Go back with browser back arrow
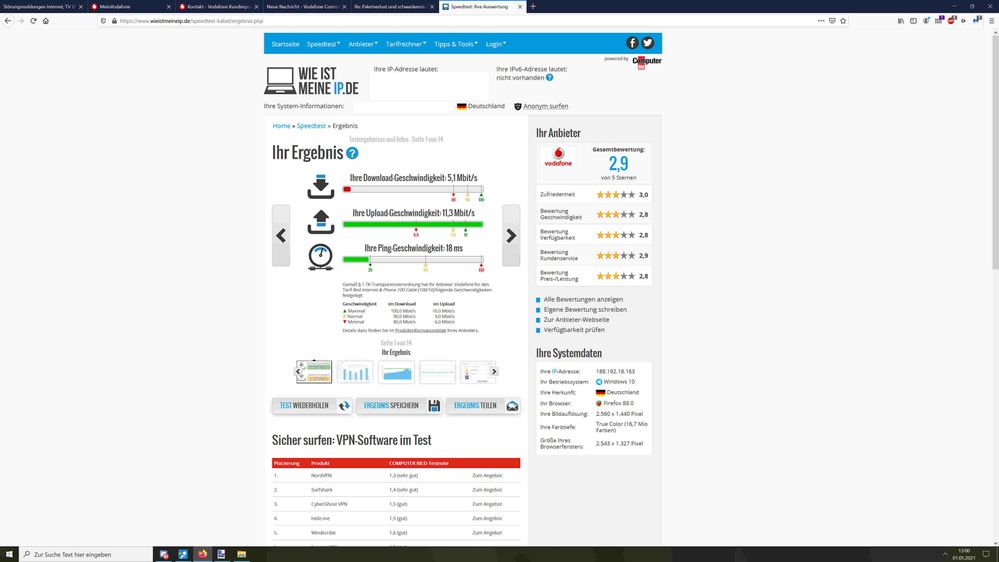Screen dimensions: 999x562 pos(8,20)
